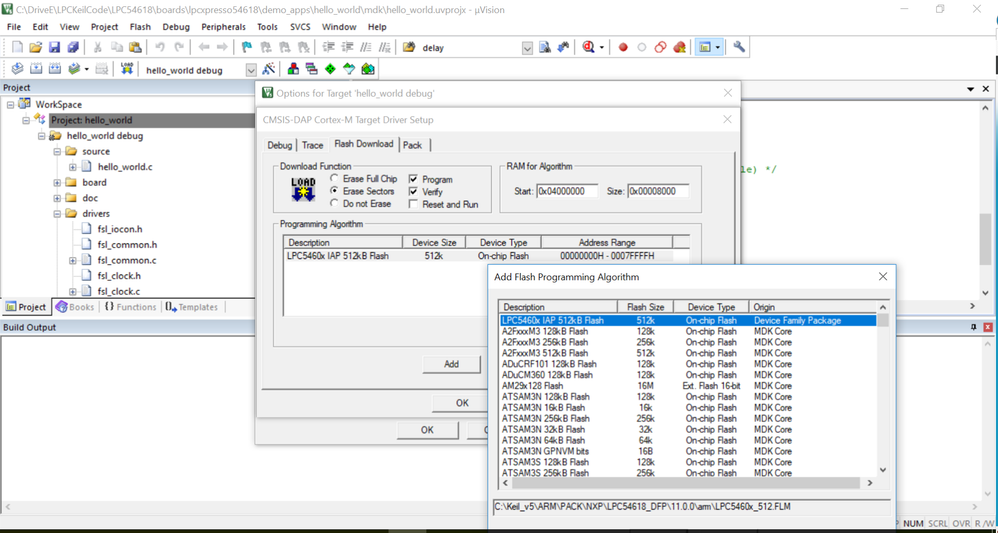Select hello_world.c in the Project tree
This screenshot has height=533, width=998.
(x=125, y=167)
